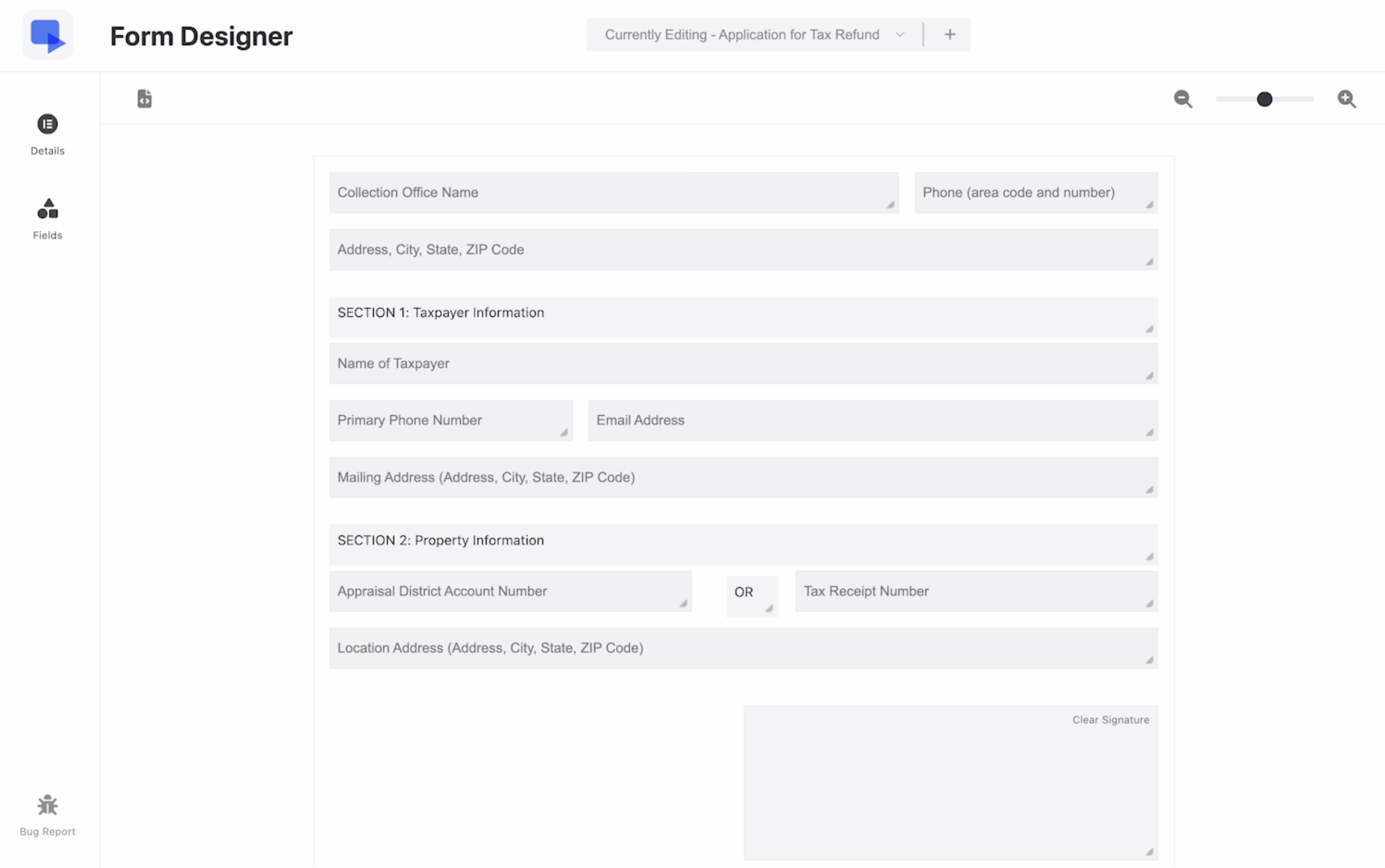This screenshot has height=868, width=1385.
Task: Click the Clear Signature link
Action: [1111, 719]
